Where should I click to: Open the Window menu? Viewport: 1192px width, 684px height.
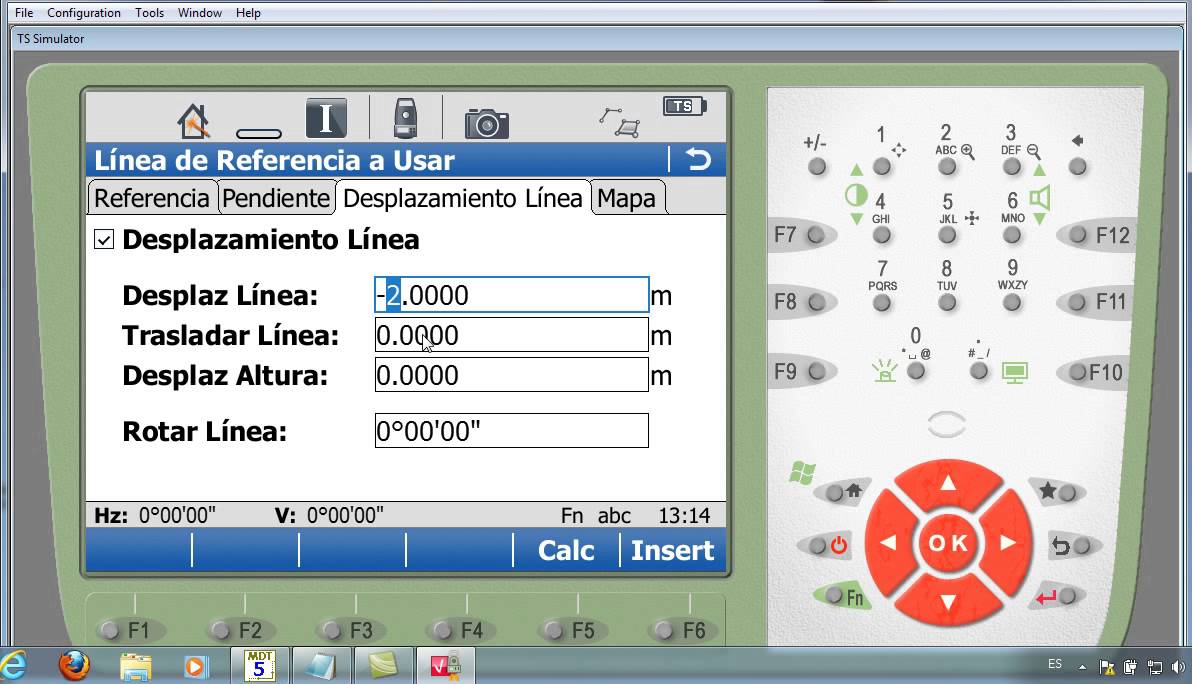coord(200,13)
